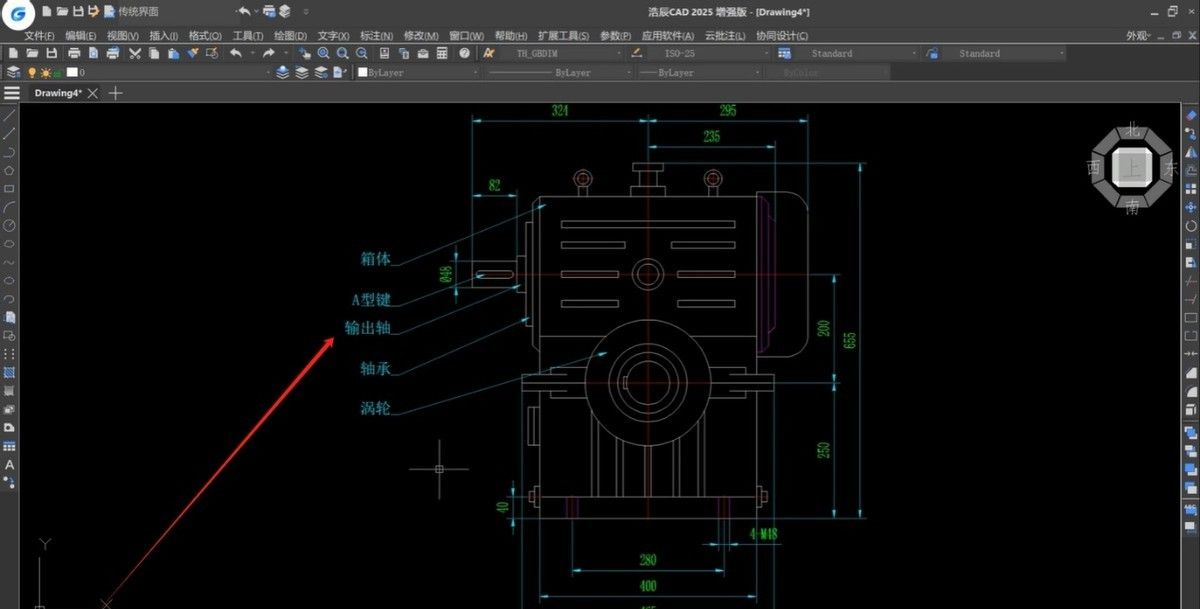Open the ByLayer color dropdown
Screen dimensions: 1200x609
point(473,73)
